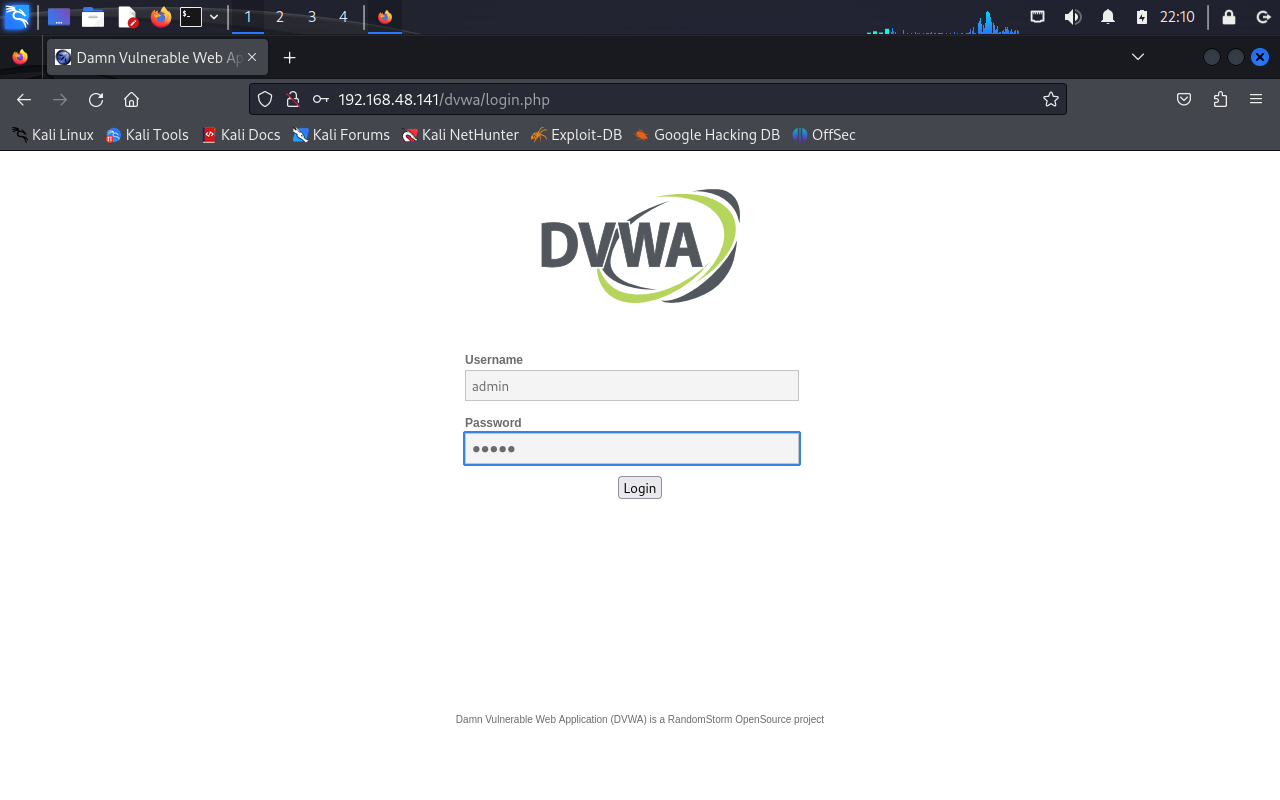Click the Username label
Screen dimensions: 1280x800
(x=494, y=360)
